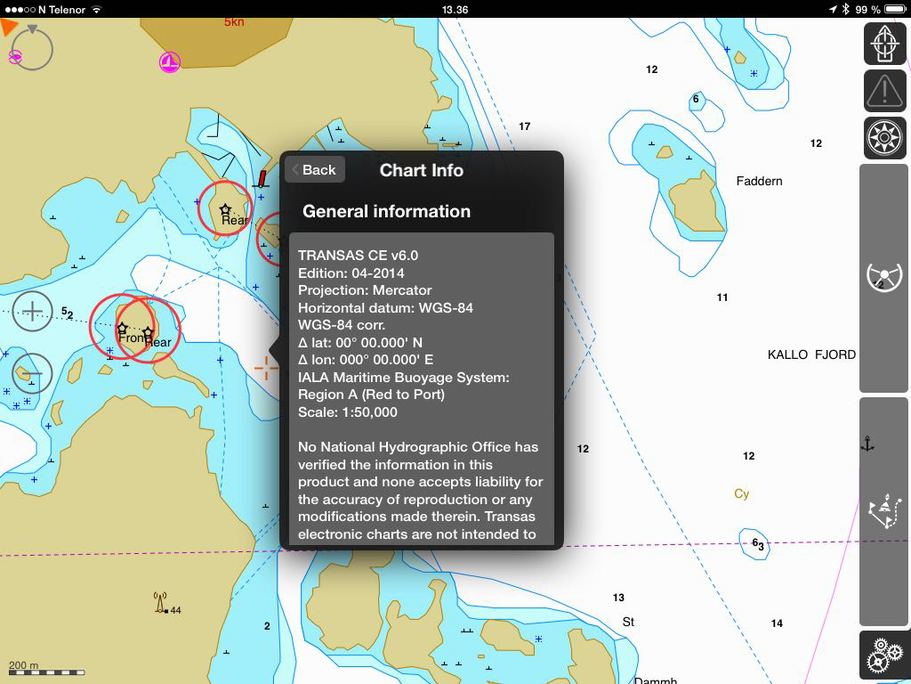The height and width of the screenshot is (684, 911).
Task: Select the KALLO FJORD label
Action: coord(811,354)
